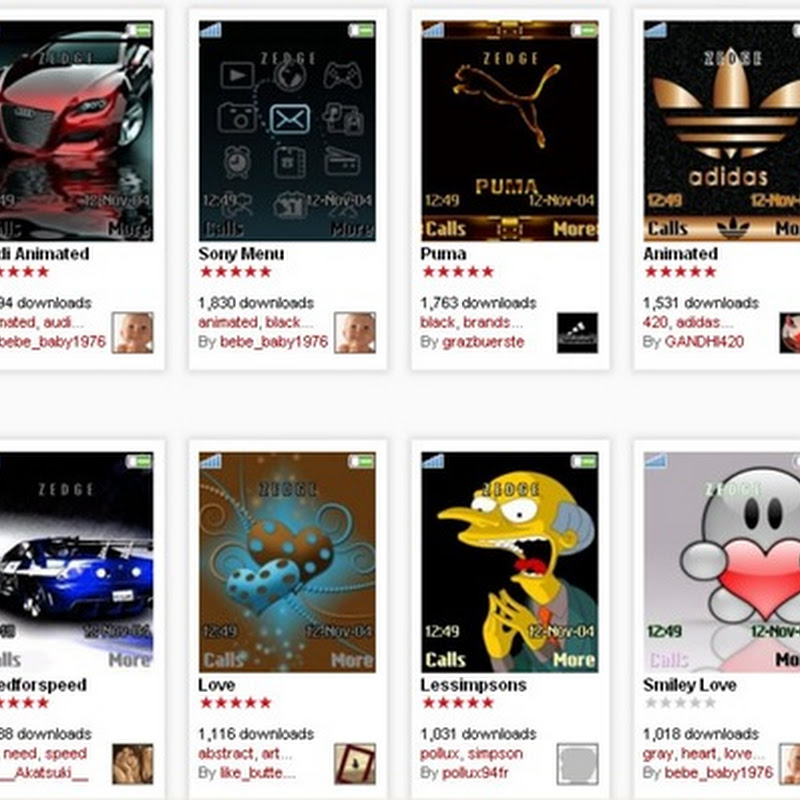Open the Puma title link
The height and width of the screenshot is (800, 800).
[x=443, y=254]
